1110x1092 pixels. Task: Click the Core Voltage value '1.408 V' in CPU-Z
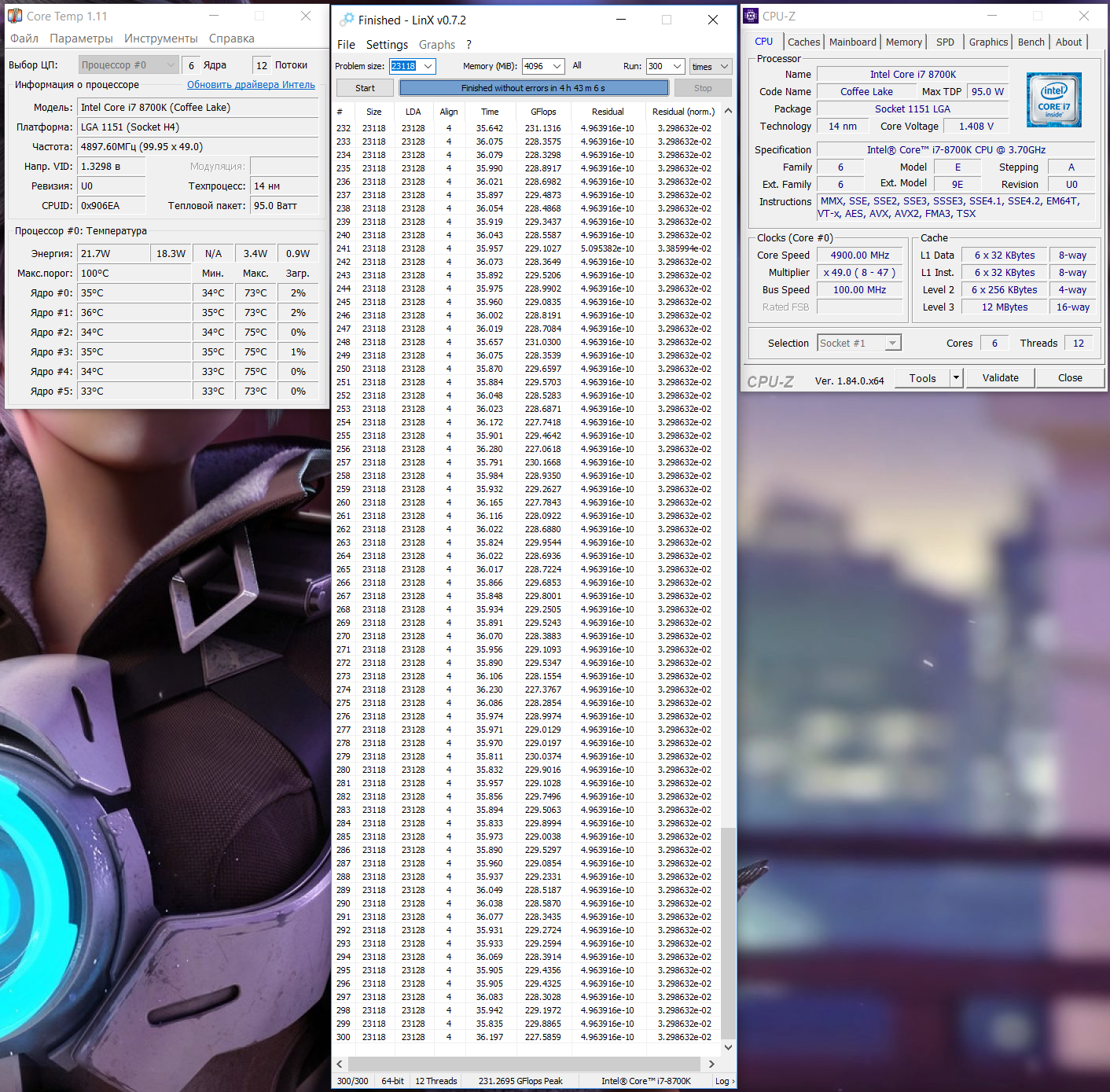click(x=976, y=127)
